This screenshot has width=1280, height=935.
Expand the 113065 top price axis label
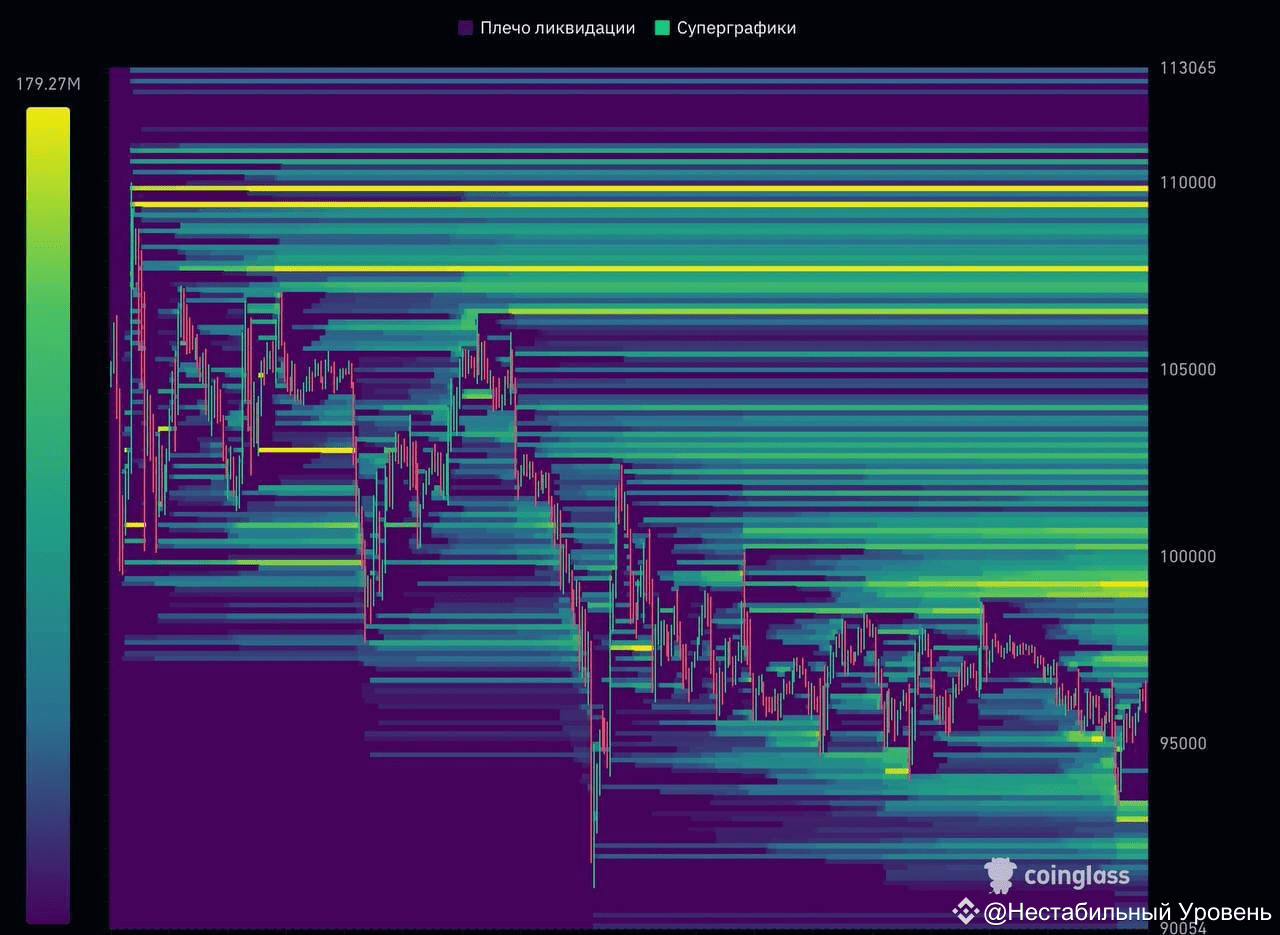pos(1189,68)
